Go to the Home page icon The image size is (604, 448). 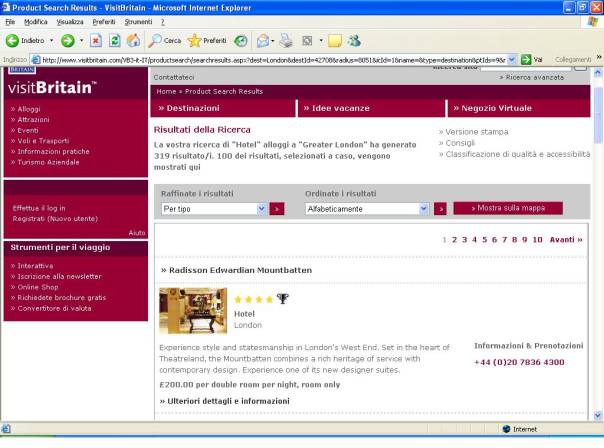(133, 40)
